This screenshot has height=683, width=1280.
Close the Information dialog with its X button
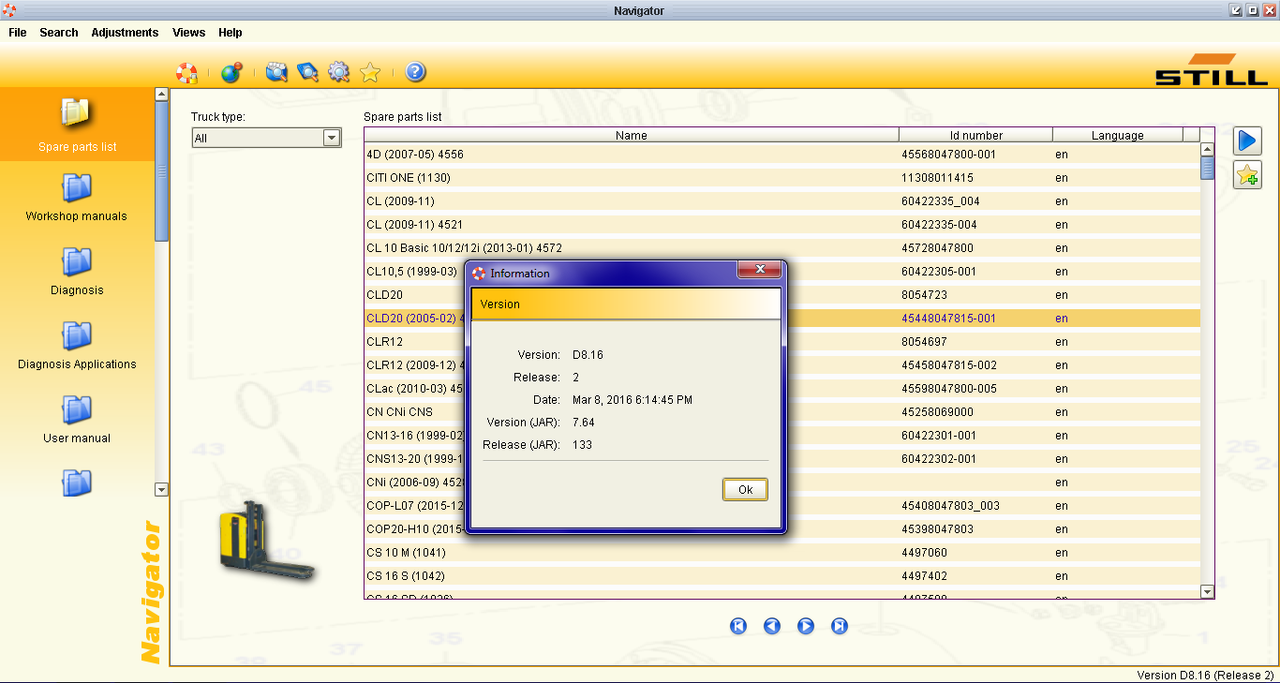(x=759, y=270)
